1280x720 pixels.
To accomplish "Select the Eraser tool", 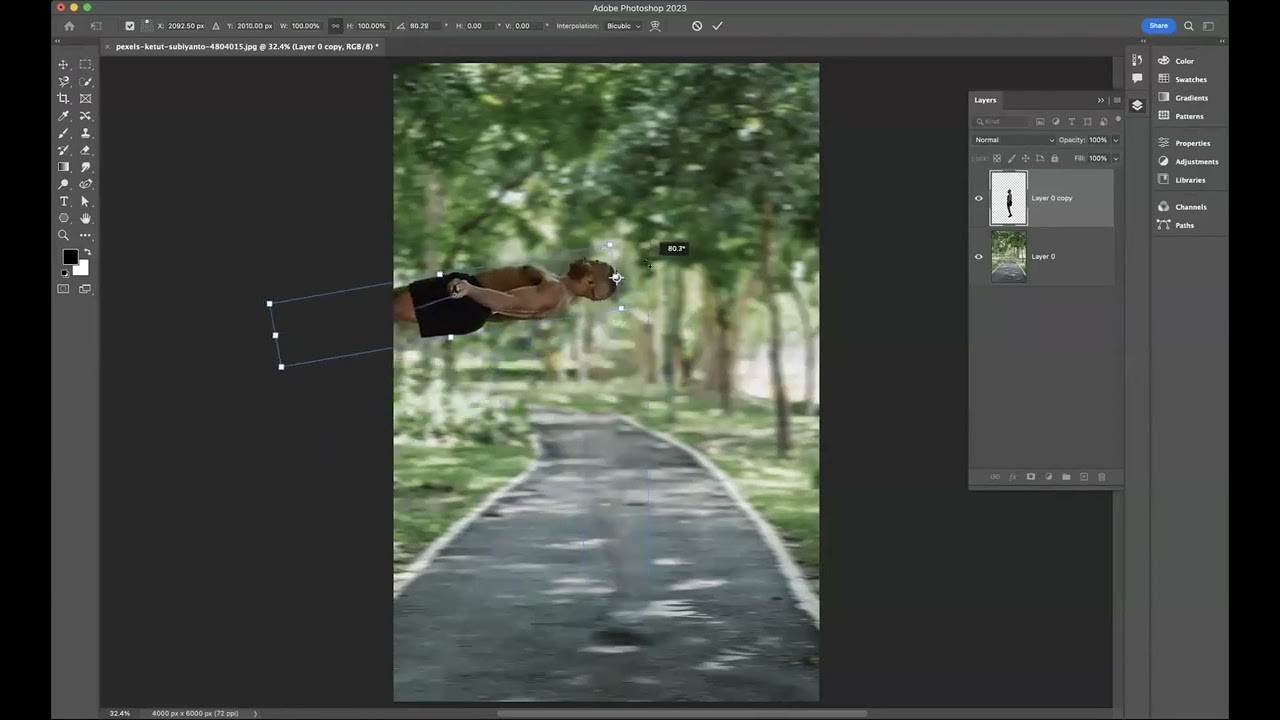I will click(85, 150).
